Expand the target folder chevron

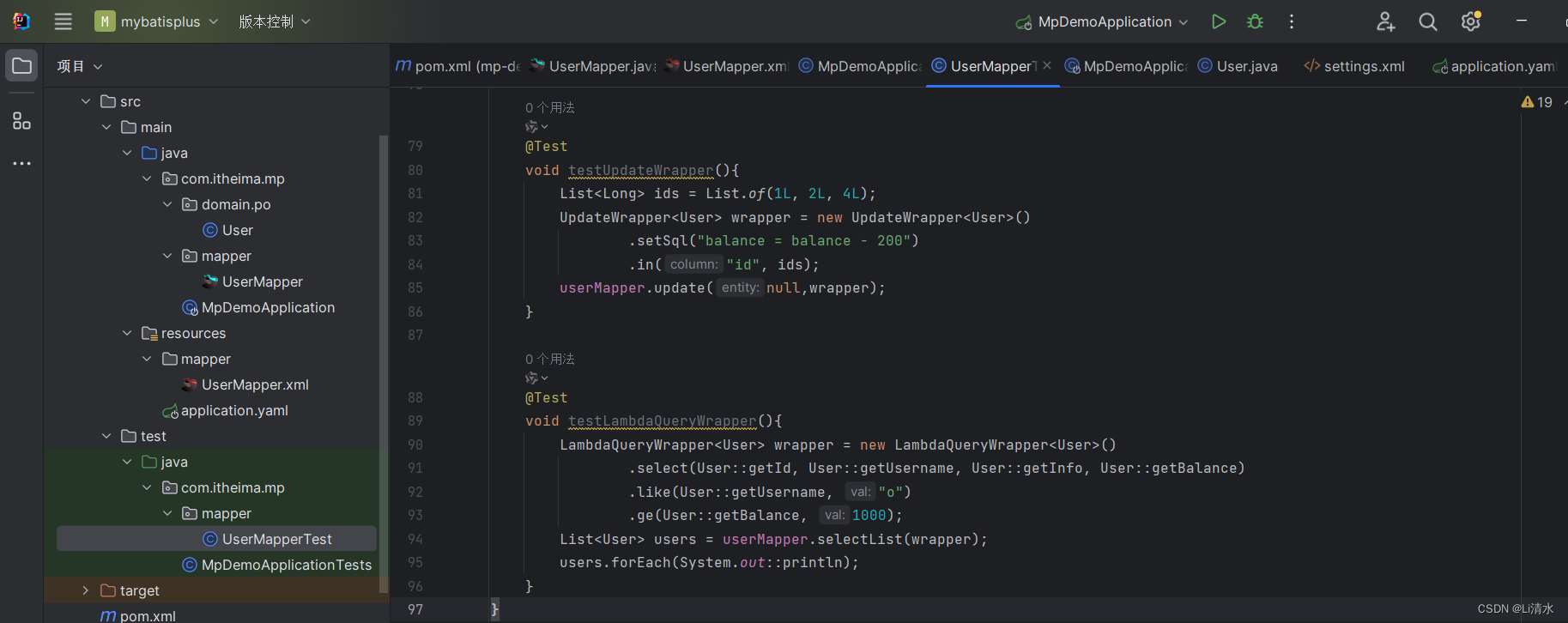click(86, 590)
